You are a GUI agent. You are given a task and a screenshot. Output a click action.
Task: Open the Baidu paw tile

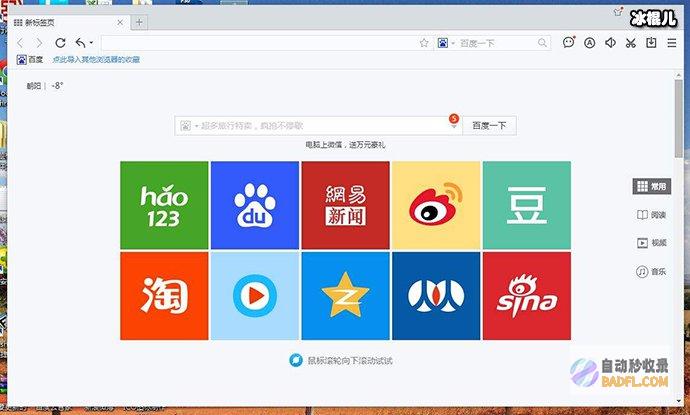(255, 205)
